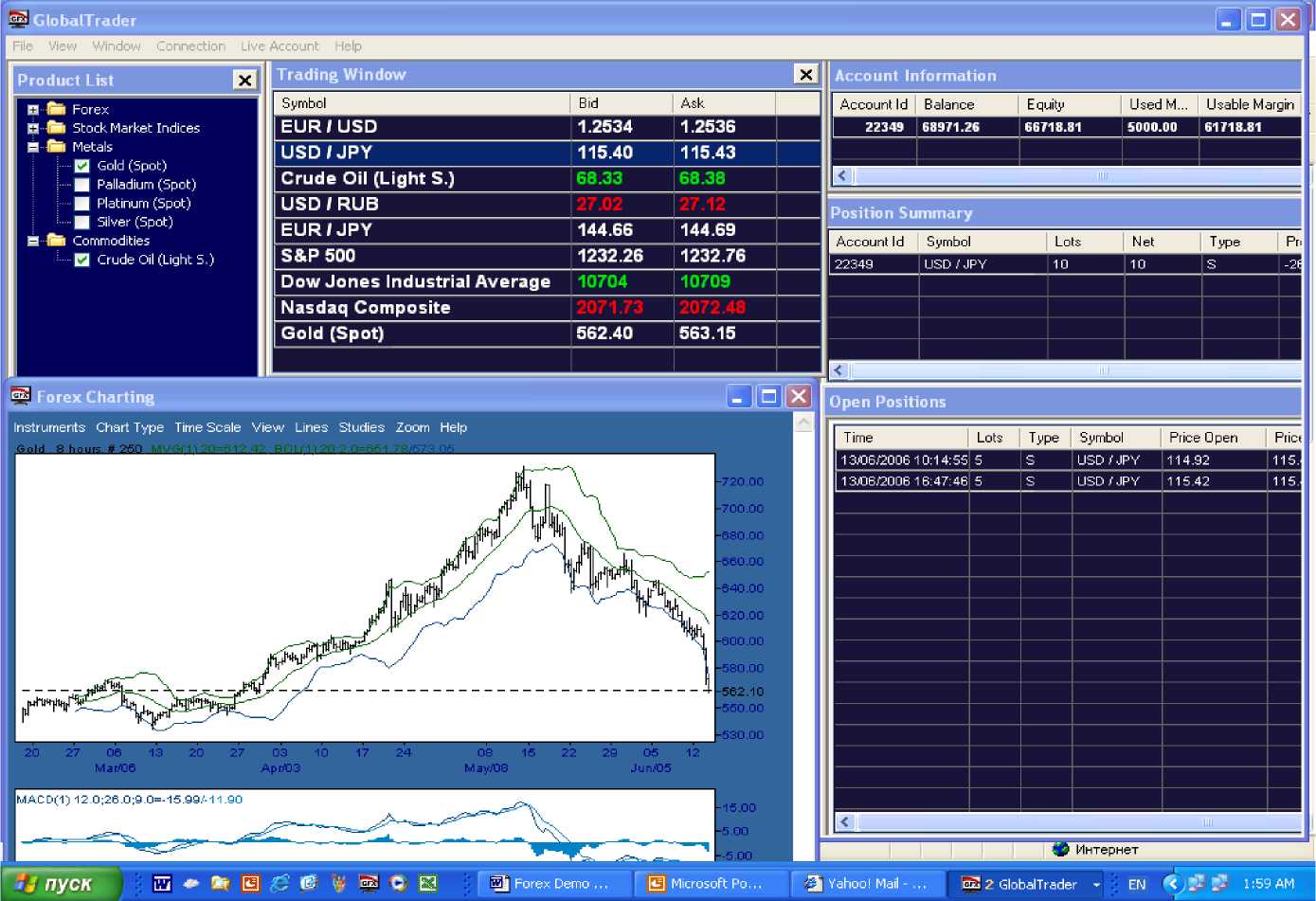1316x901 pixels.
Task: Select the Dow Jones Industrial Average row
Action: (x=547, y=281)
